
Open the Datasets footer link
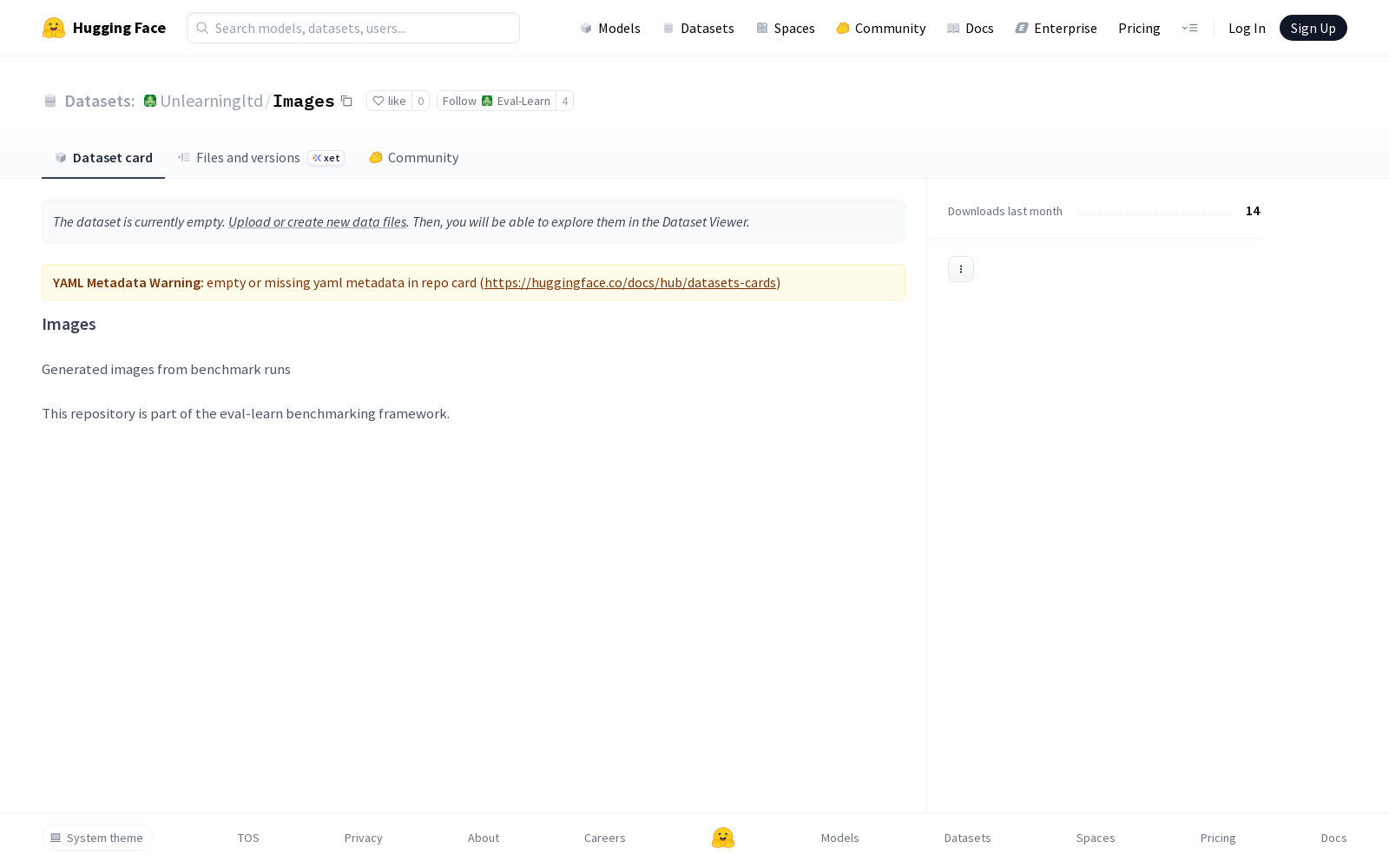[968, 838]
